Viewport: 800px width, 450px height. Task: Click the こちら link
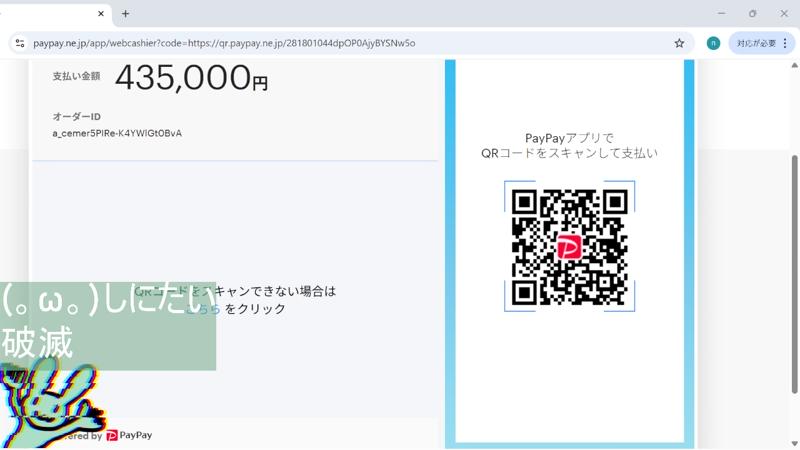[203, 309]
